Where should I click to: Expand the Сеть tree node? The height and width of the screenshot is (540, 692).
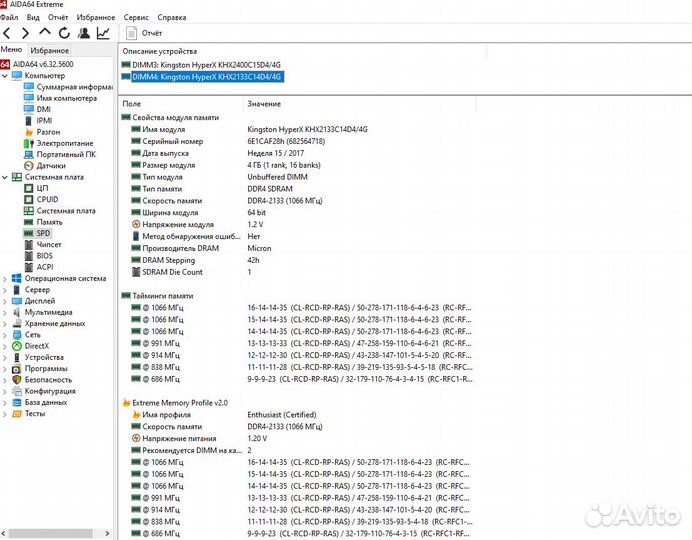(5, 335)
